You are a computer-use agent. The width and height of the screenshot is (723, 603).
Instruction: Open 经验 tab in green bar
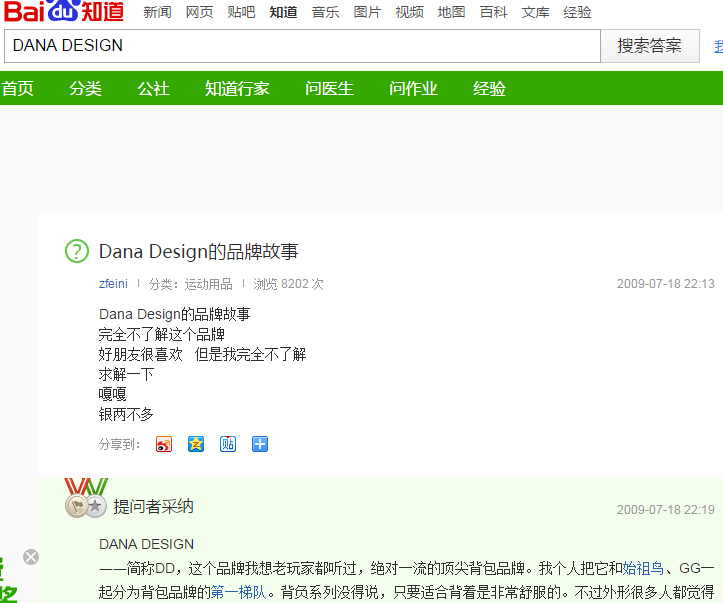489,88
